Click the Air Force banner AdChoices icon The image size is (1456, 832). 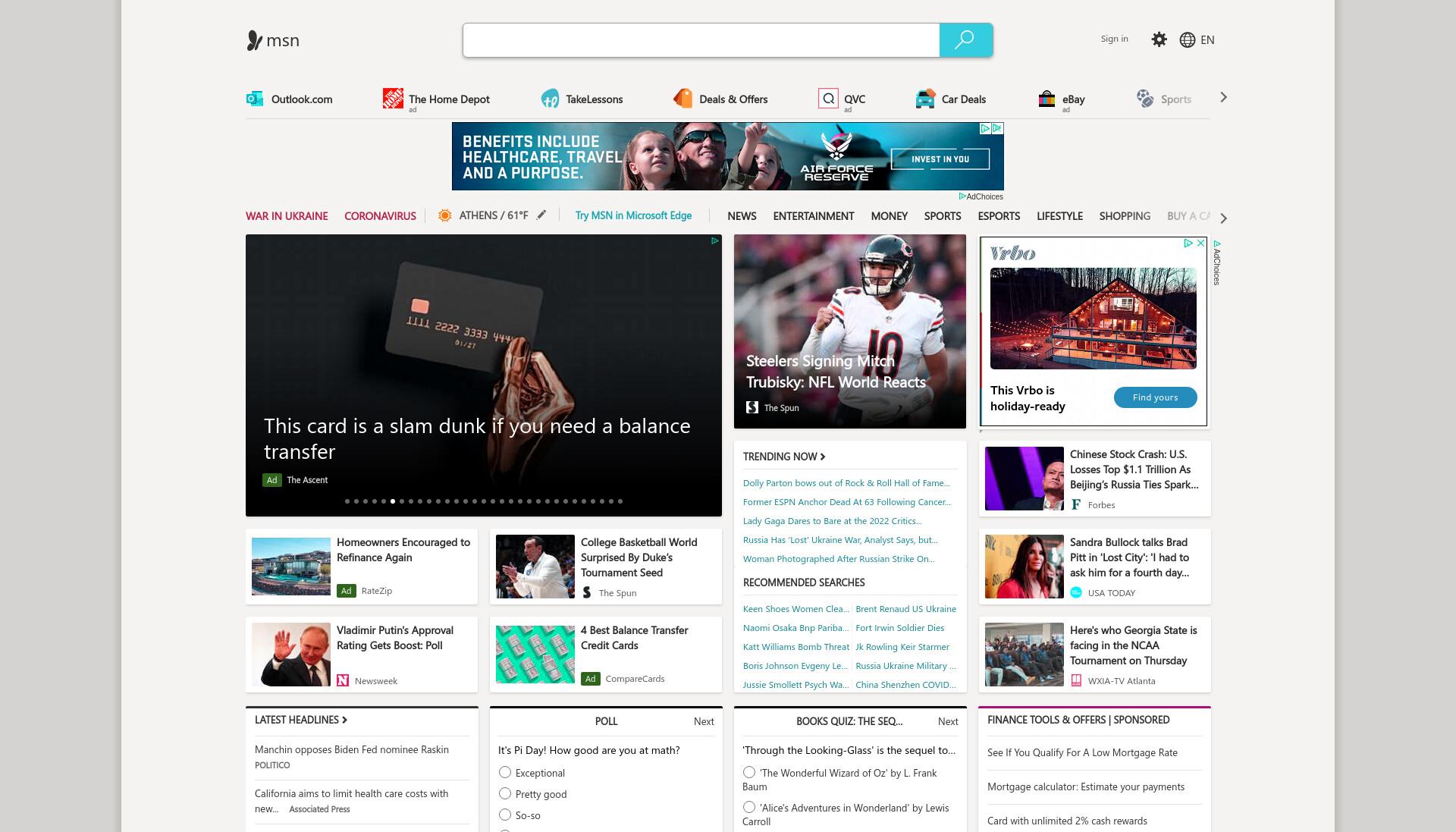click(985, 129)
